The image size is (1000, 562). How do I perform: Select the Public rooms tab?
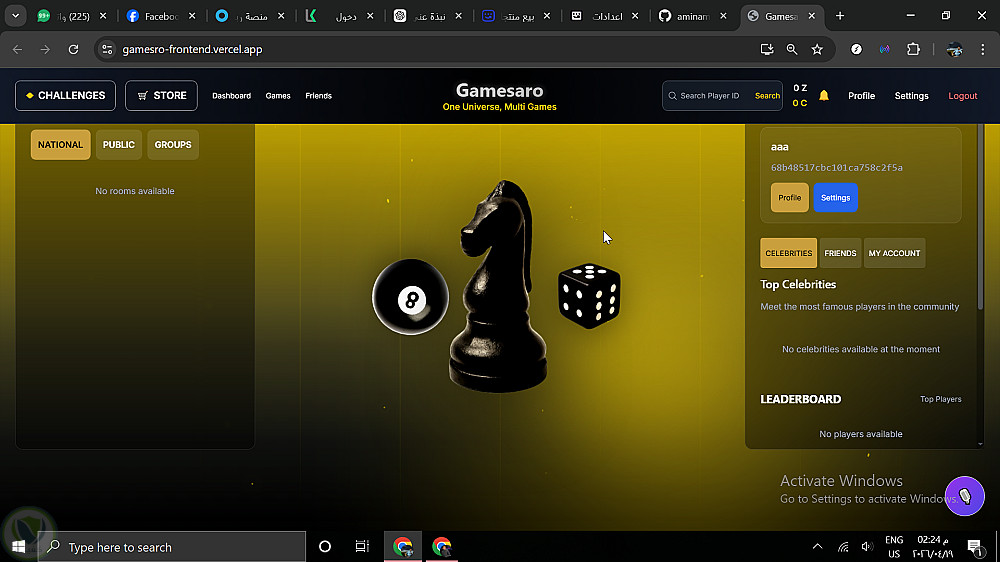click(x=119, y=145)
